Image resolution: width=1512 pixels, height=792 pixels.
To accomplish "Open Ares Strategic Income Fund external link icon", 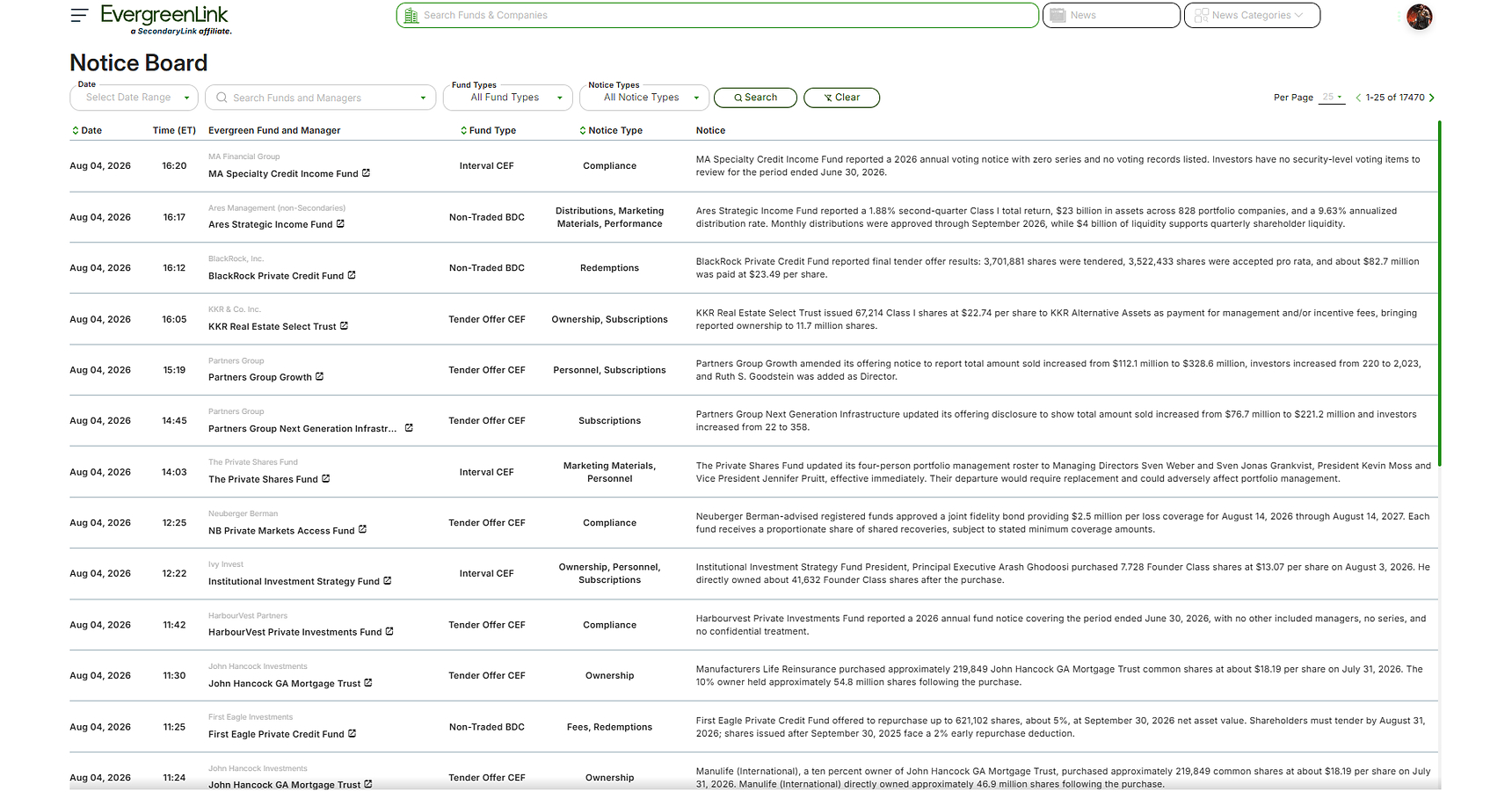I will (341, 224).
